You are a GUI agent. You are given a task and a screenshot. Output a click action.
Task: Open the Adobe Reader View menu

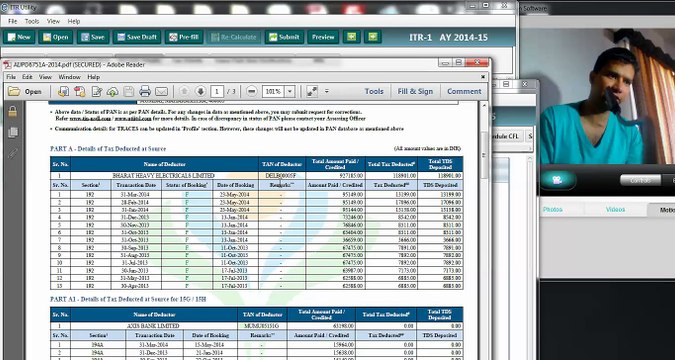click(x=45, y=77)
